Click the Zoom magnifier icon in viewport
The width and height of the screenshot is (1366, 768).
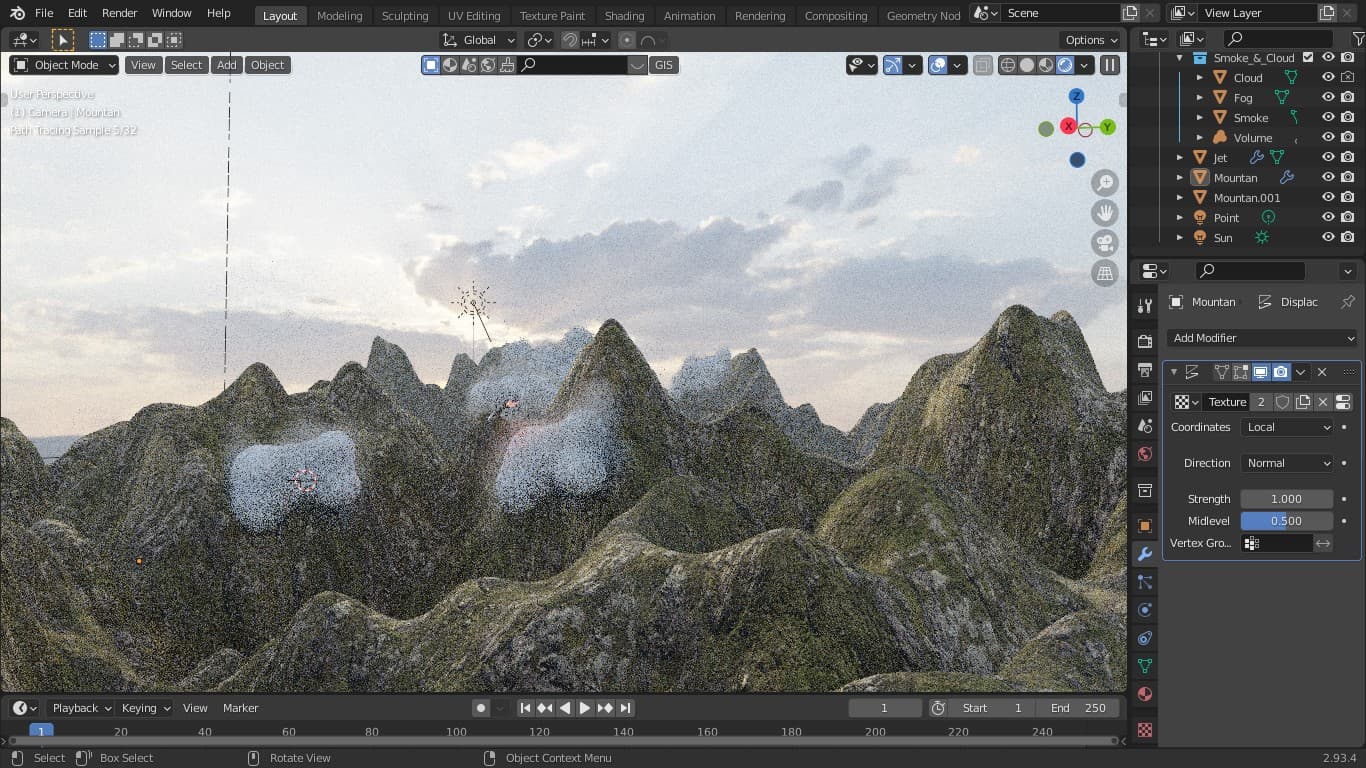pyautogui.click(x=1105, y=183)
